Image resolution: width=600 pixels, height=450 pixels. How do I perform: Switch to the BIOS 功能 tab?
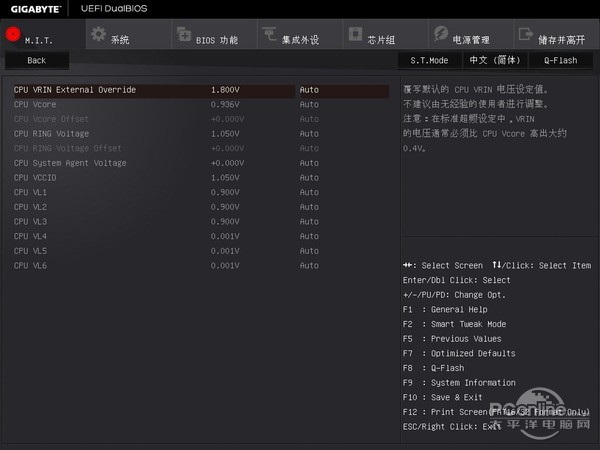(x=214, y=34)
